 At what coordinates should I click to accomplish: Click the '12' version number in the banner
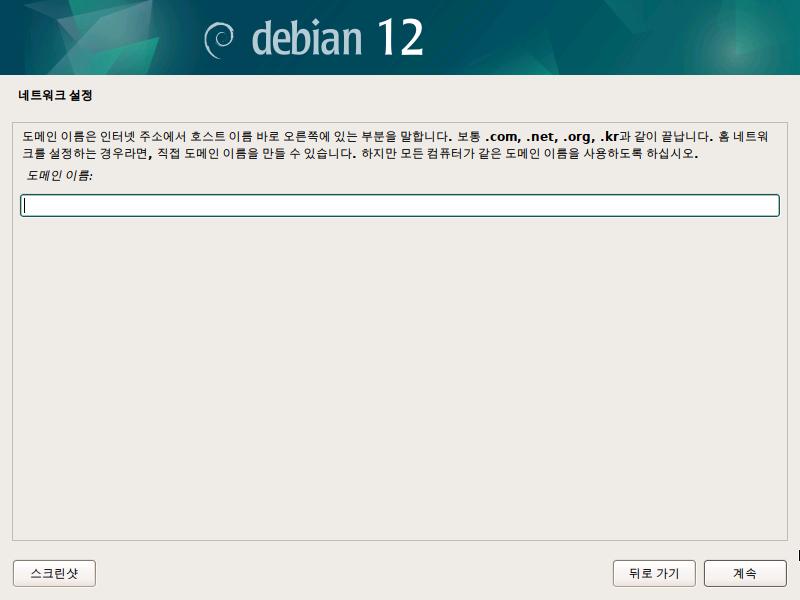coord(401,37)
